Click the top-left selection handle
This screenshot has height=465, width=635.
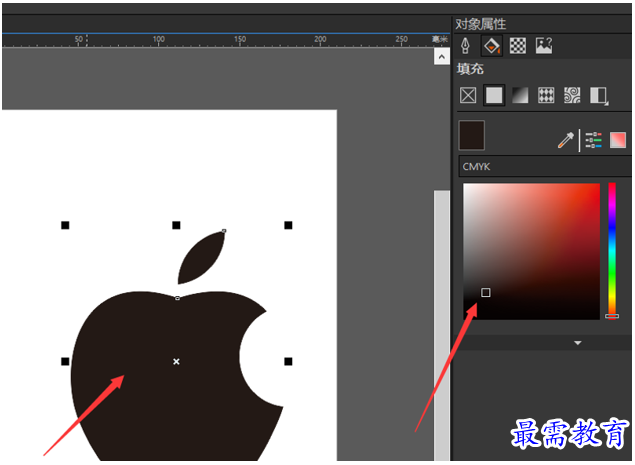[65, 225]
